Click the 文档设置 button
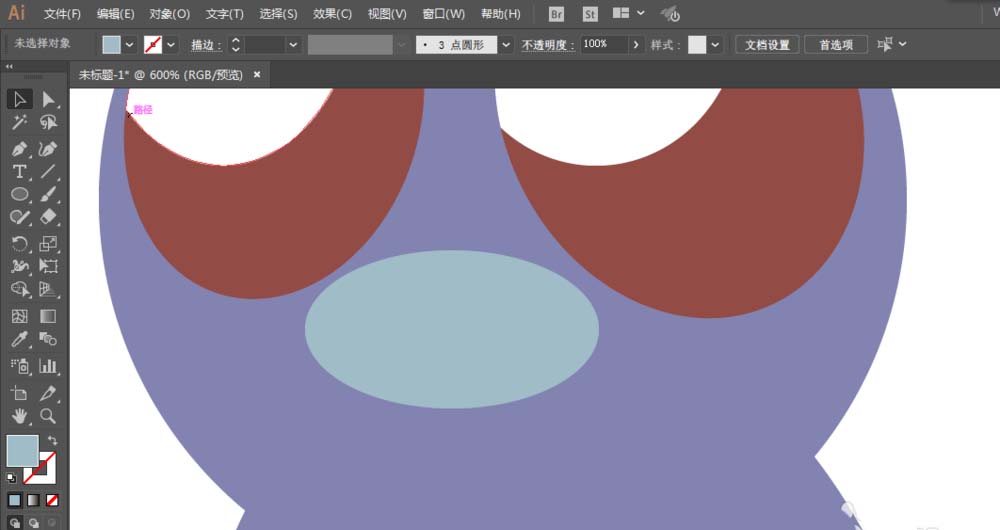 [x=767, y=45]
